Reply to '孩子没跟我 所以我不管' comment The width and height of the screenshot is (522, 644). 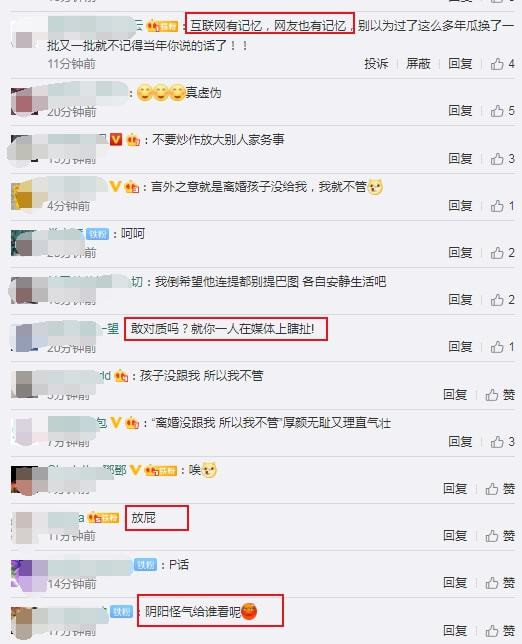[455, 395]
